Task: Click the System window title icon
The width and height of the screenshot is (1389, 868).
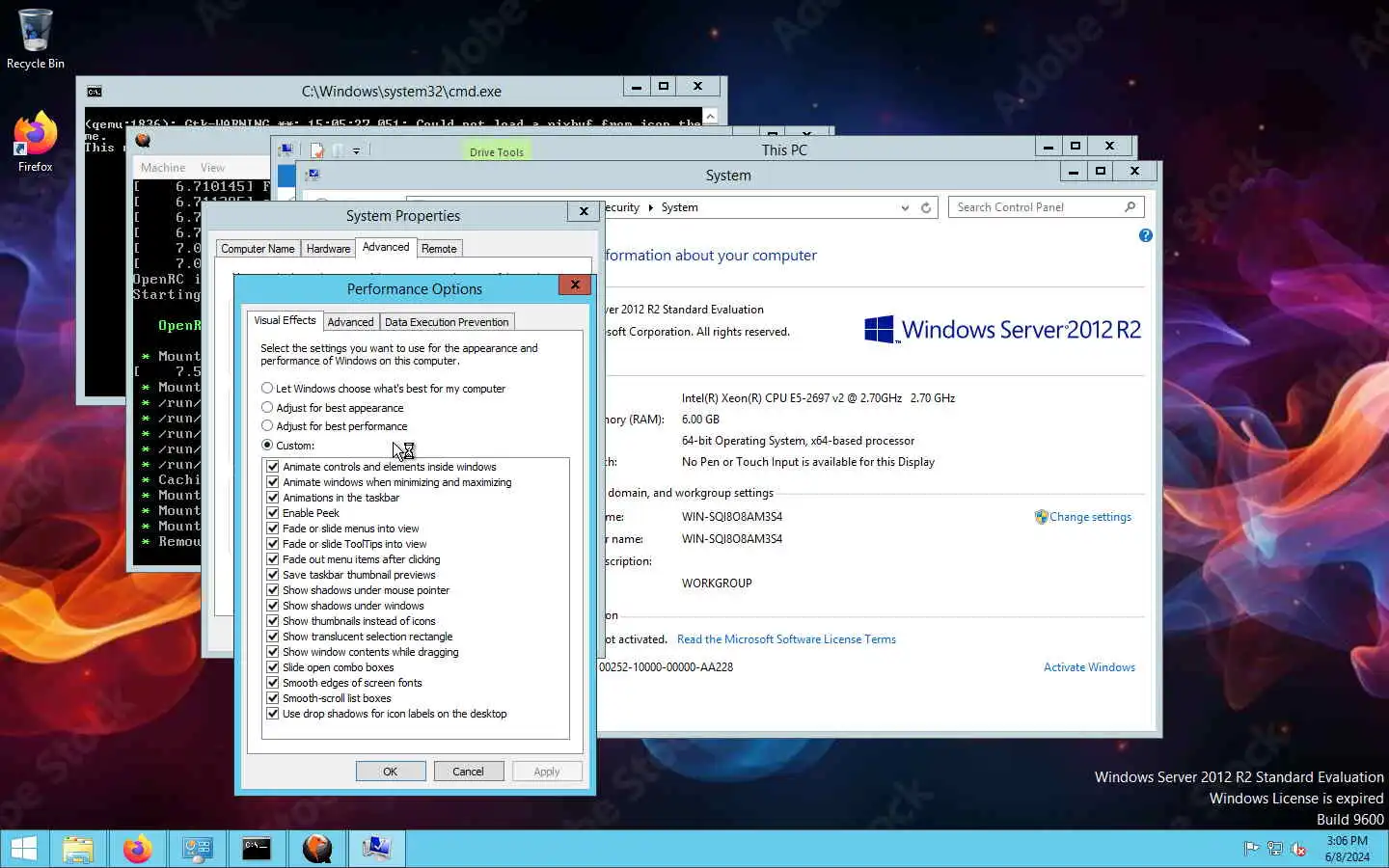Action: [312, 175]
